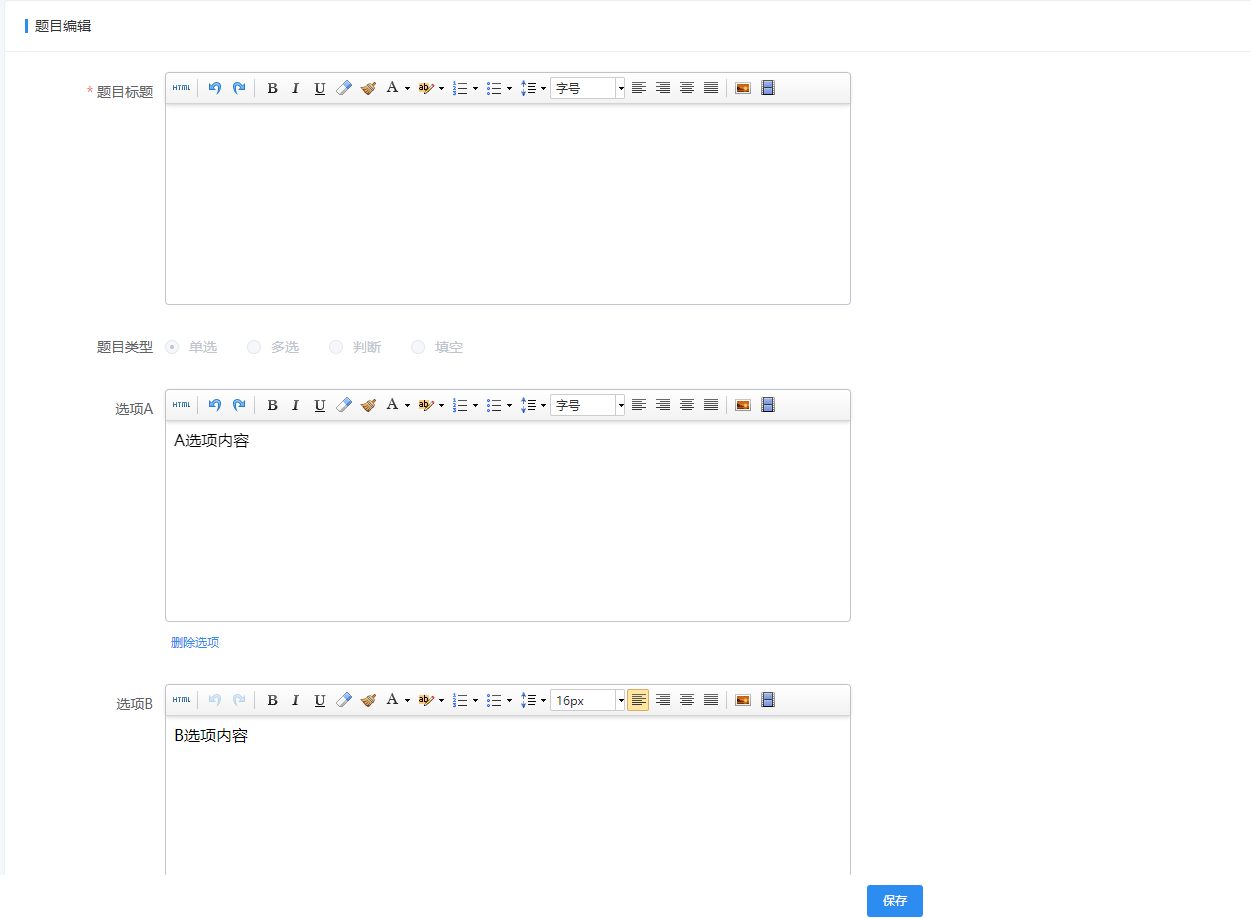Clear formatting with eraser in 题目标题 editor
Image resolution: width=1251 pixels, height=918 pixels.
click(344, 88)
